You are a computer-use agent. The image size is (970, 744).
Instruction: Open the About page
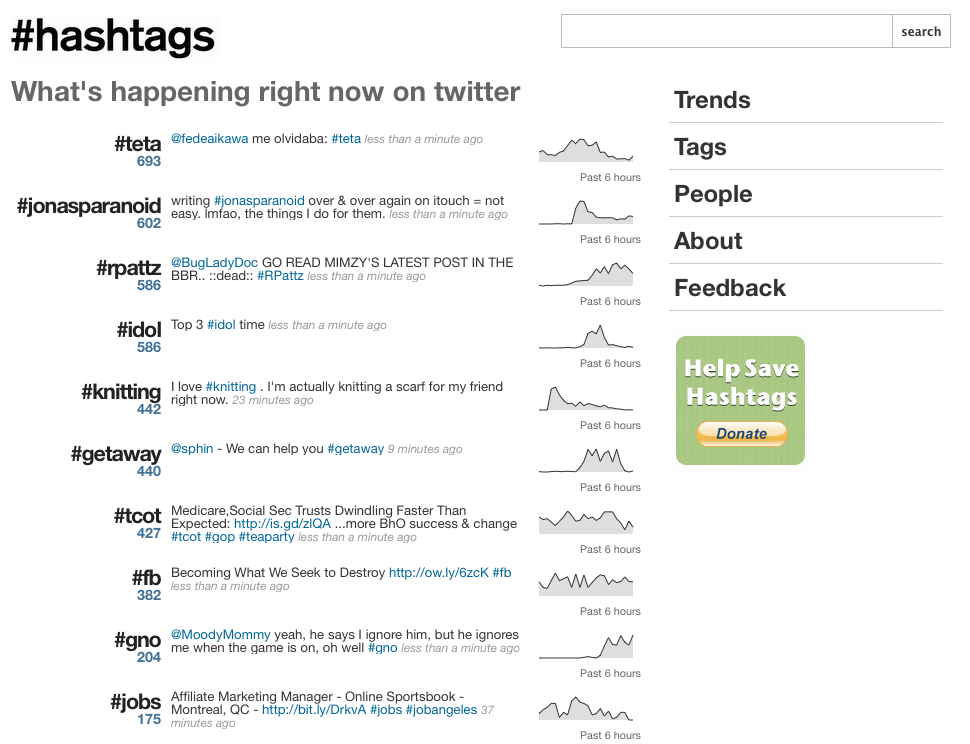[708, 241]
